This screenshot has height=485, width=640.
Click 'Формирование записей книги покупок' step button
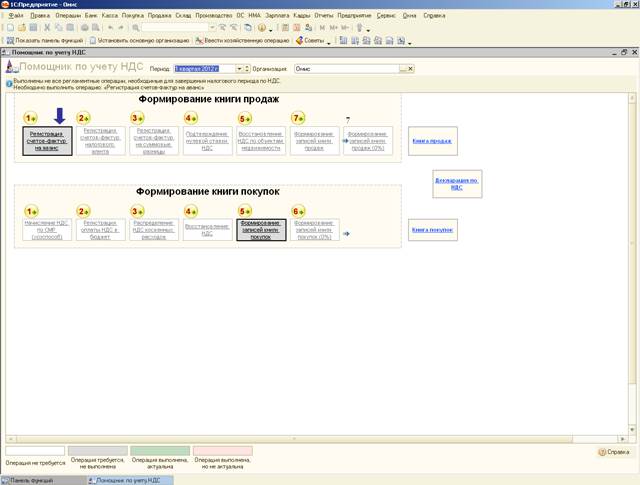(x=262, y=230)
